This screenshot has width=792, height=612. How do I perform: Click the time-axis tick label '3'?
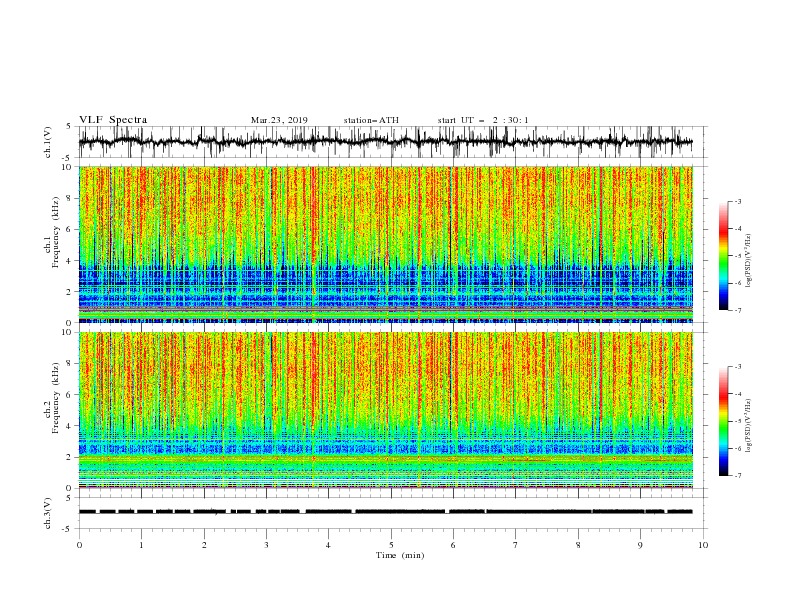pos(266,545)
